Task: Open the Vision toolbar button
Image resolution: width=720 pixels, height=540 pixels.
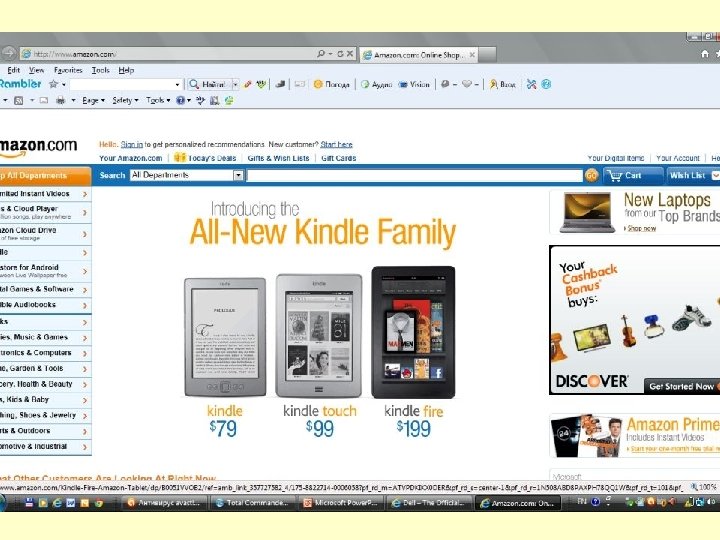Action: point(414,84)
